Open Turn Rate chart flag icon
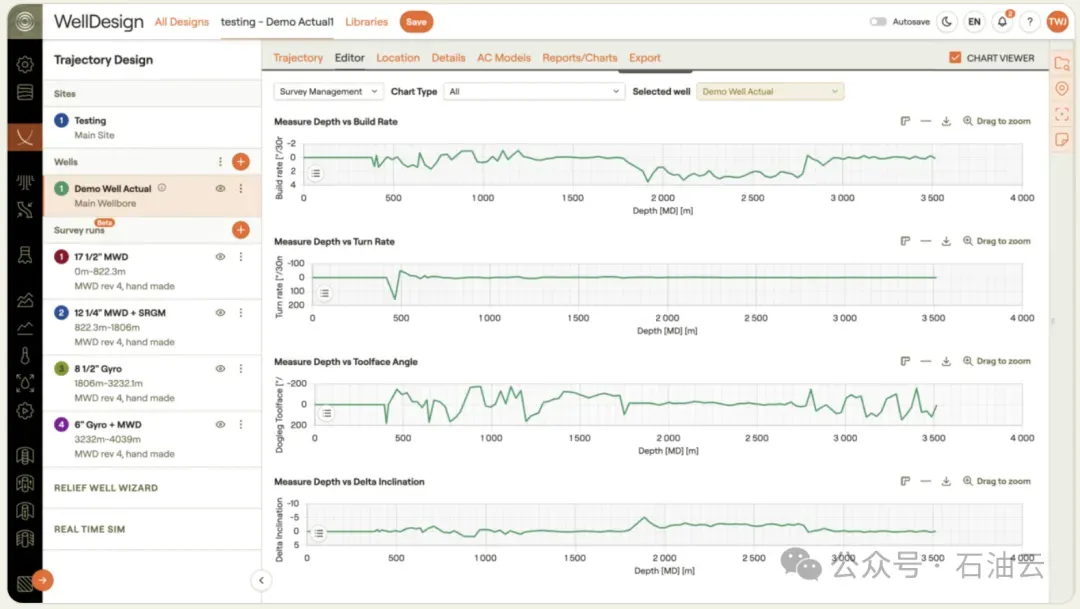1080x609 pixels. tap(905, 241)
